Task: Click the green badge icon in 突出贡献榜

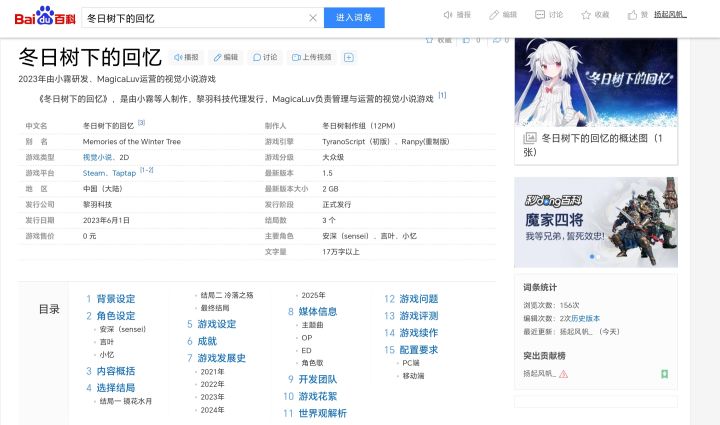Action: pos(664,374)
